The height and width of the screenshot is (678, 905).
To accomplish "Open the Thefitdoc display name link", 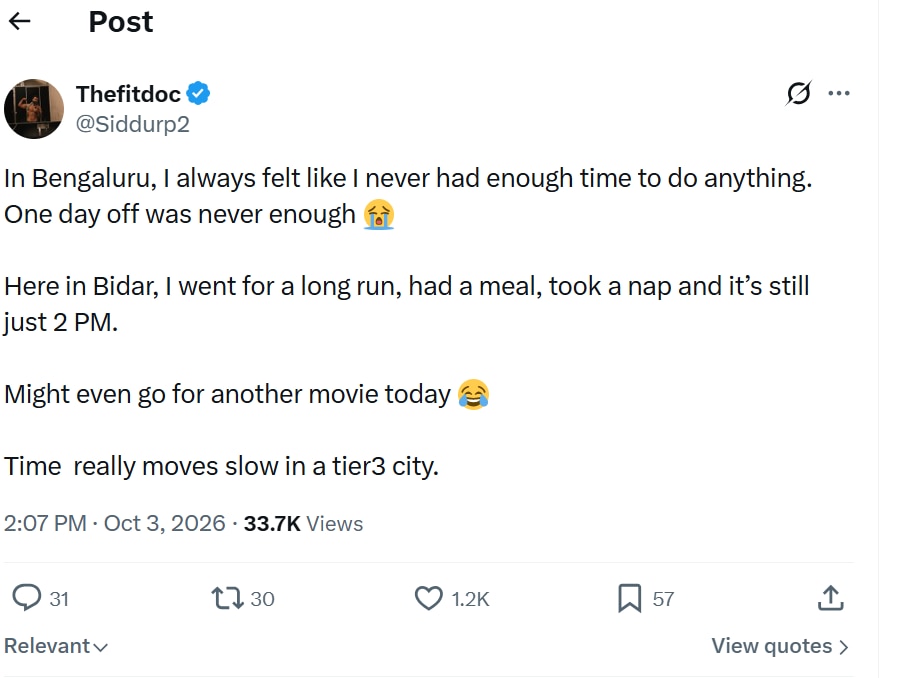I will (x=128, y=93).
